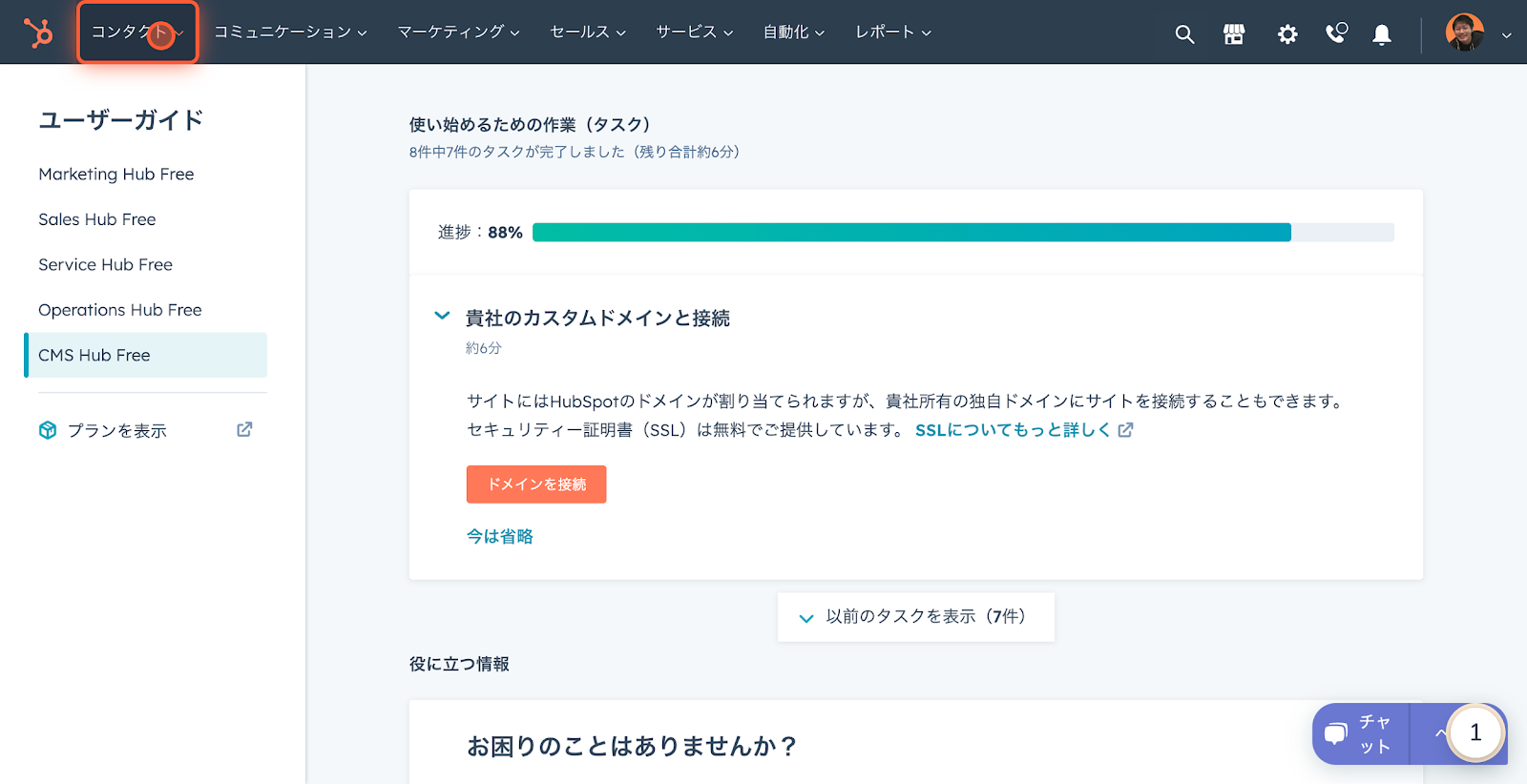Expand the chat widget caret
The width and height of the screenshot is (1527, 784).
pyautogui.click(x=1439, y=733)
